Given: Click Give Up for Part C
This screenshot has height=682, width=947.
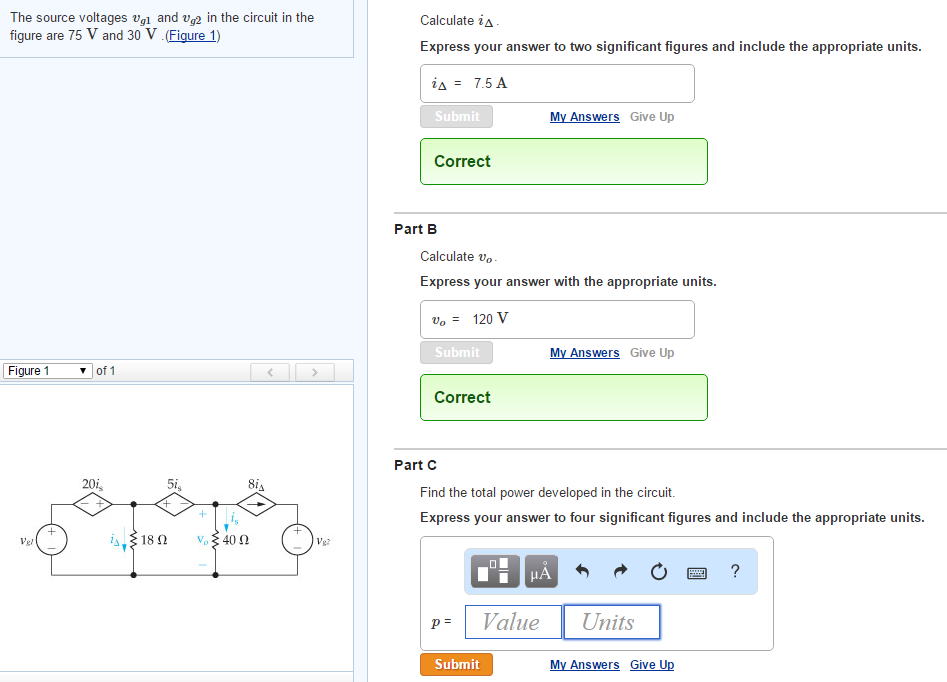Looking at the screenshot, I should coord(652,664).
